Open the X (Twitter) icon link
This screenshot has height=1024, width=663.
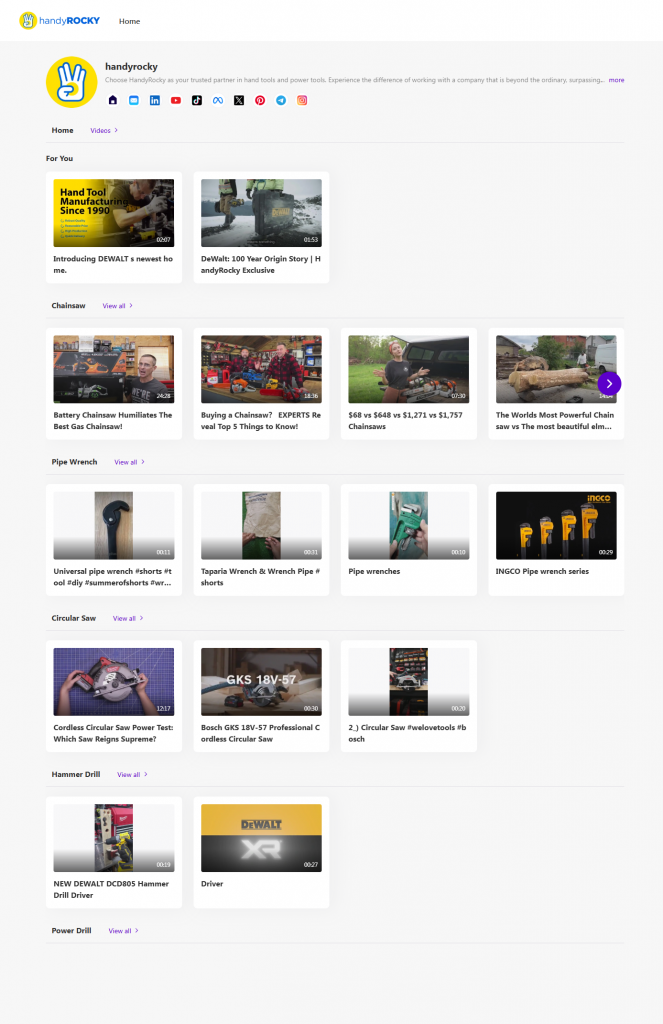click(x=239, y=100)
